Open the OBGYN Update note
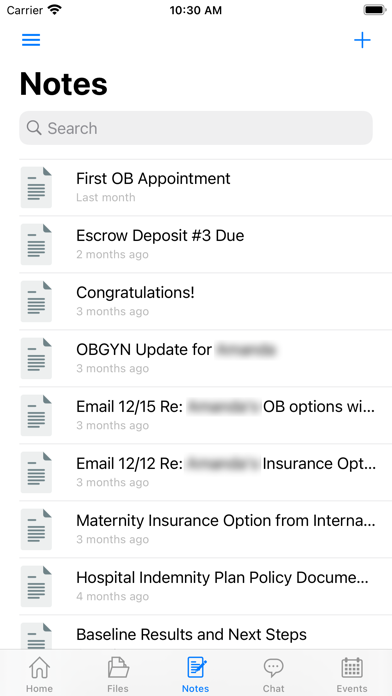The height and width of the screenshot is (696, 392). tap(206, 358)
